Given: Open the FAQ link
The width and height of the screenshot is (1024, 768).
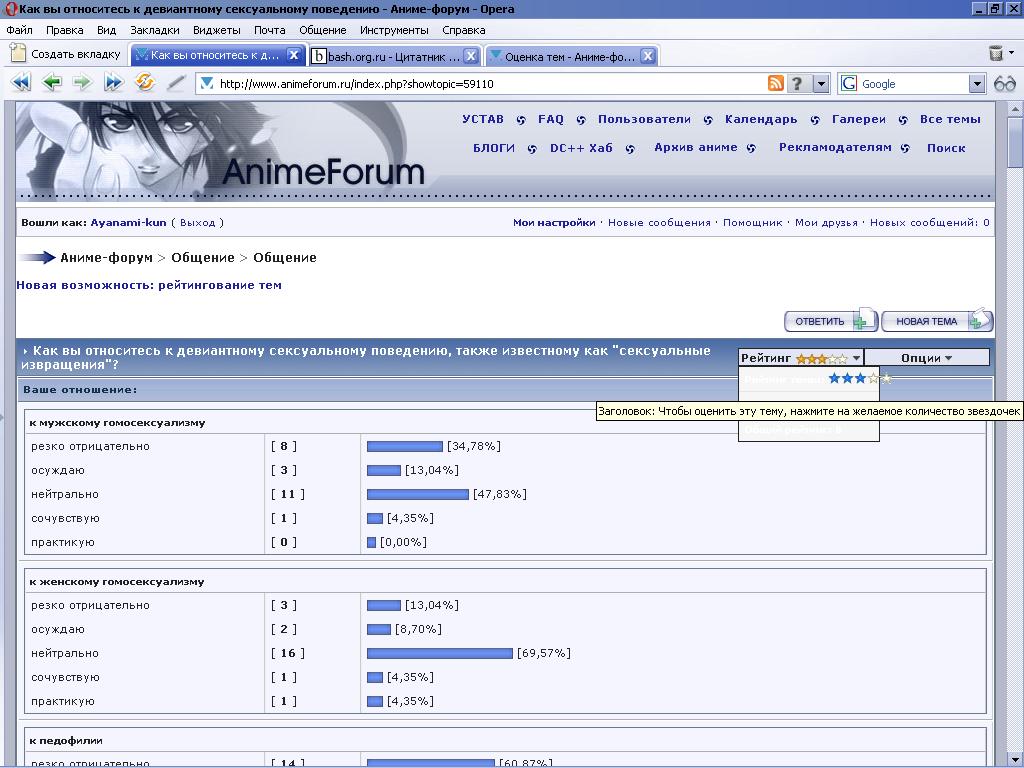Looking at the screenshot, I should (x=551, y=120).
